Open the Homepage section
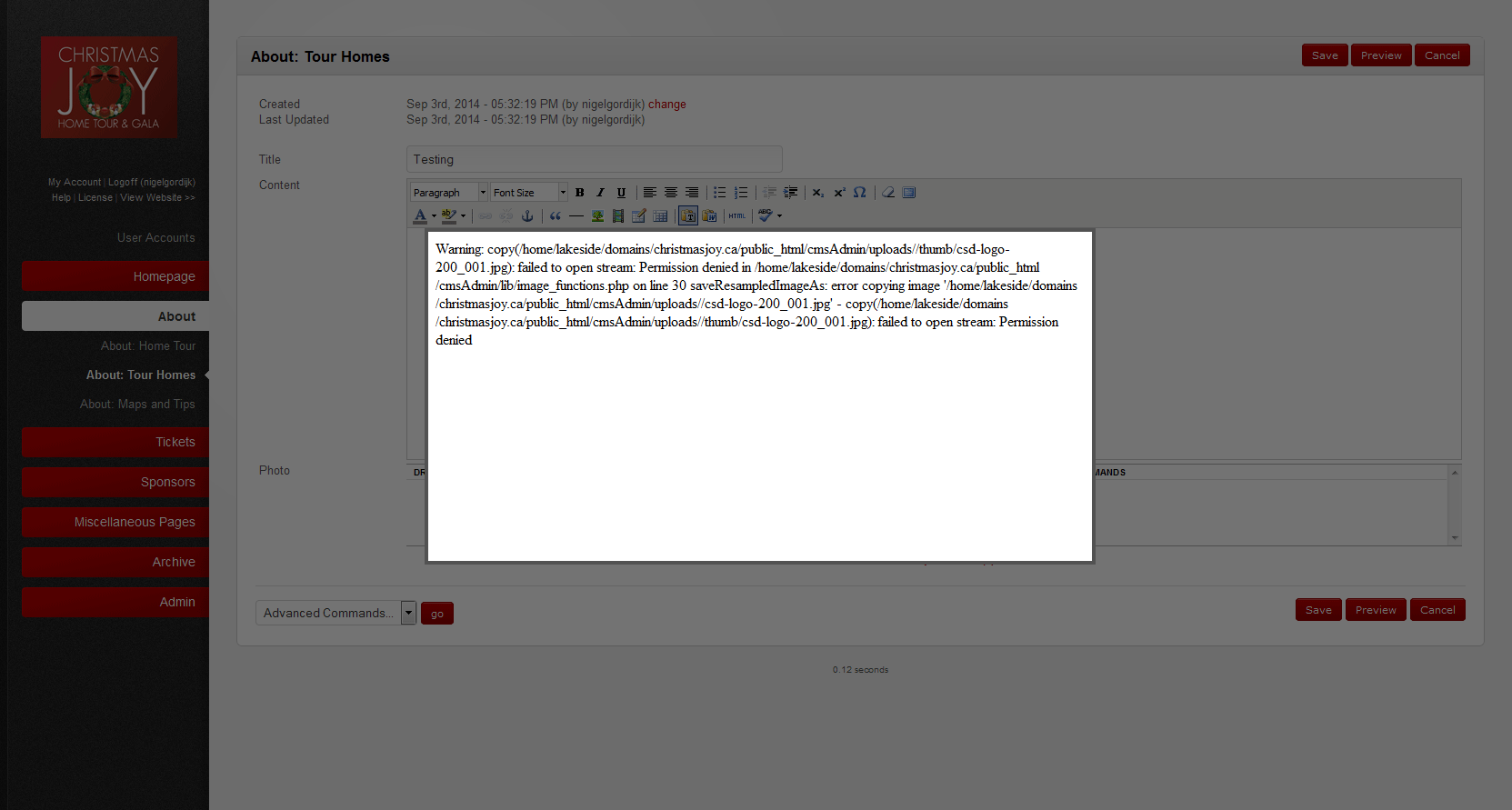Viewport: 1512px width, 810px height. (115, 276)
